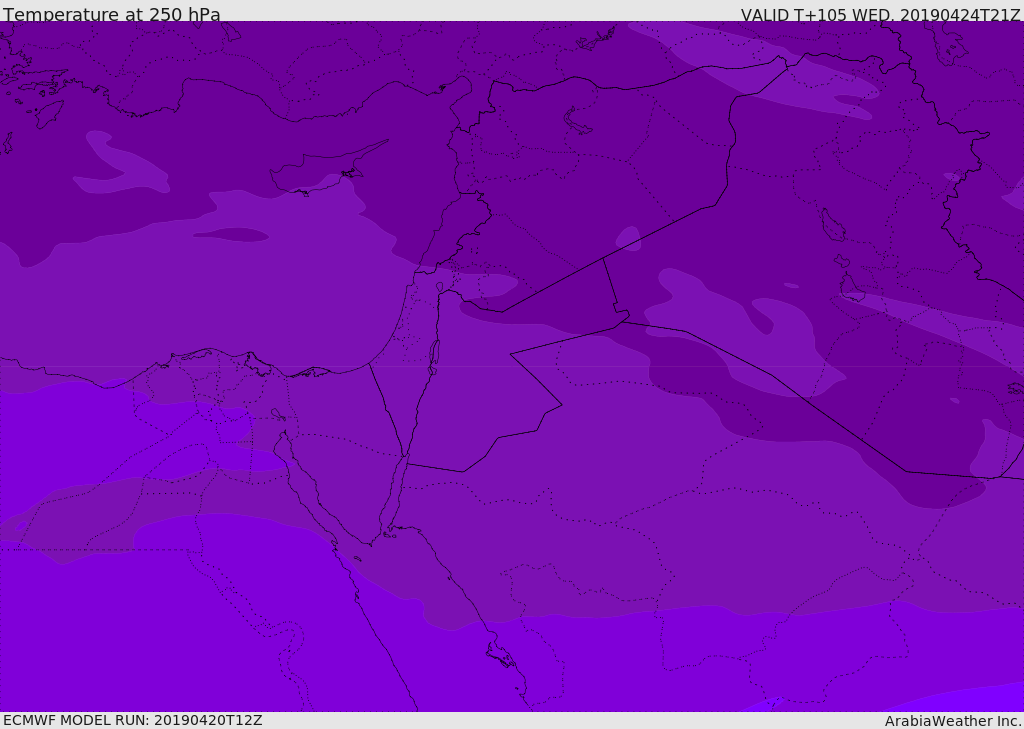
Task: Click the lake outline in northern Syria
Action: tap(578, 121)
